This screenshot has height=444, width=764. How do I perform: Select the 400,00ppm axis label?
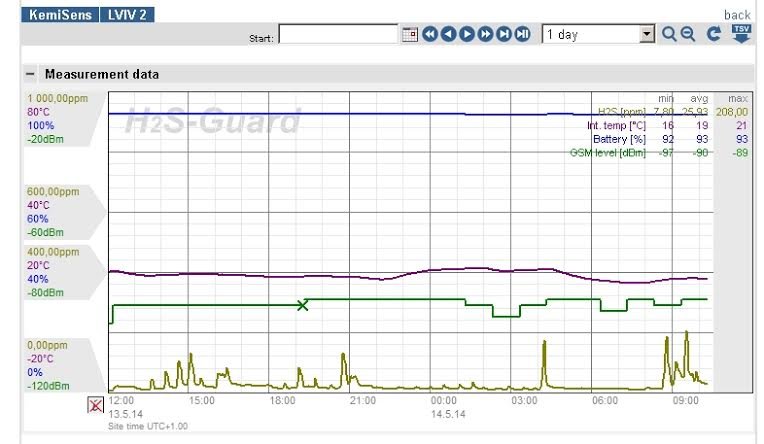coord(53,252)
